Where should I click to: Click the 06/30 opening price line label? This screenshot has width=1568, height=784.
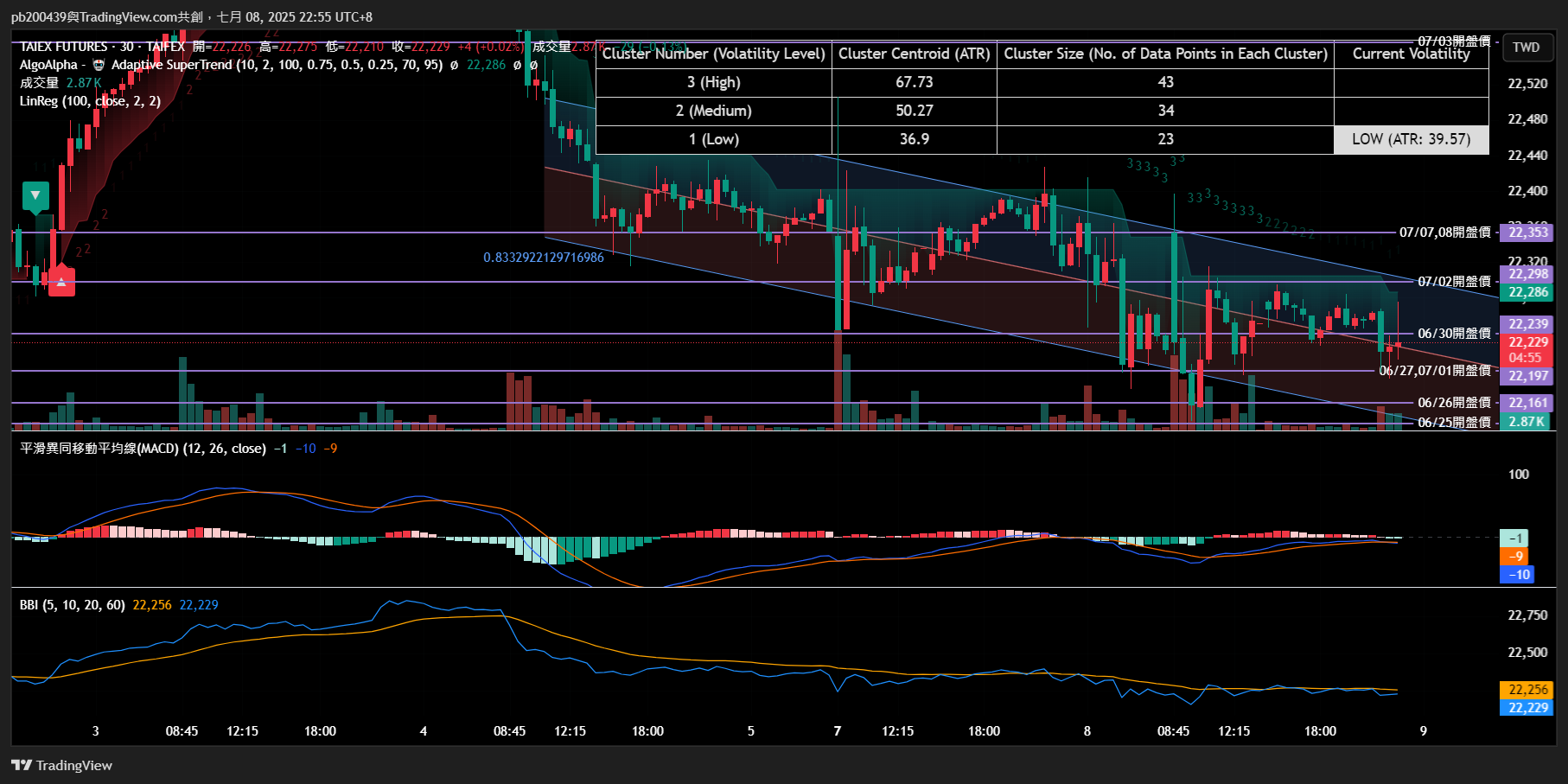pos(1454,333)
